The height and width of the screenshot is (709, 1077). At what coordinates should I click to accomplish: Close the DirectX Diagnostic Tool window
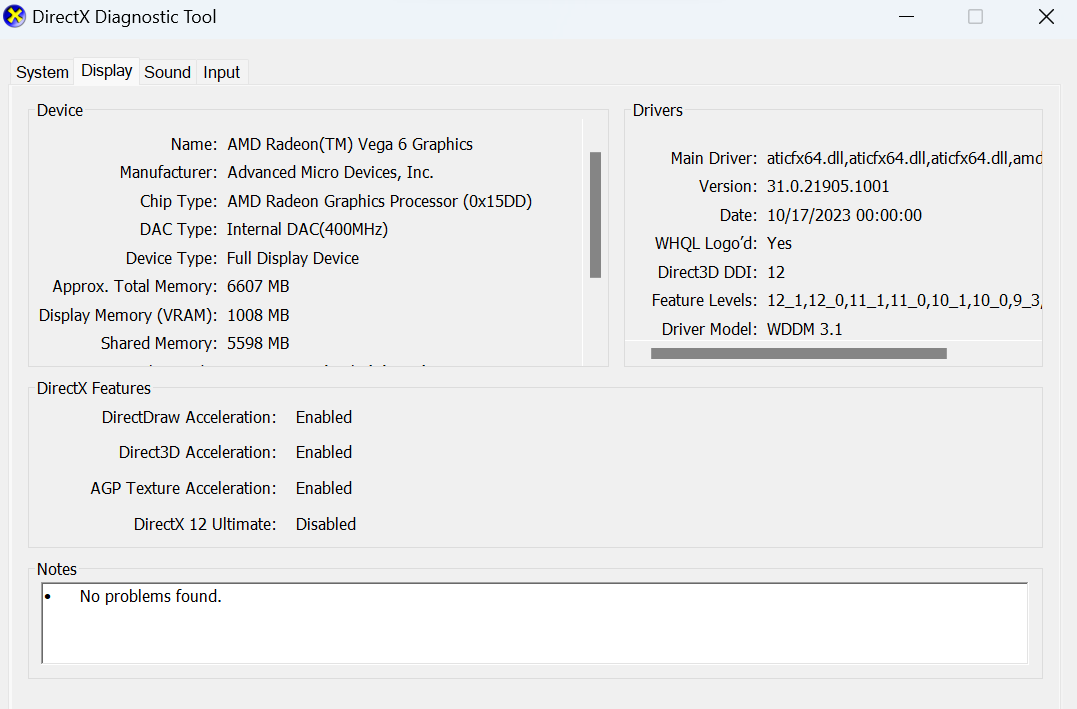(1046, 16)
